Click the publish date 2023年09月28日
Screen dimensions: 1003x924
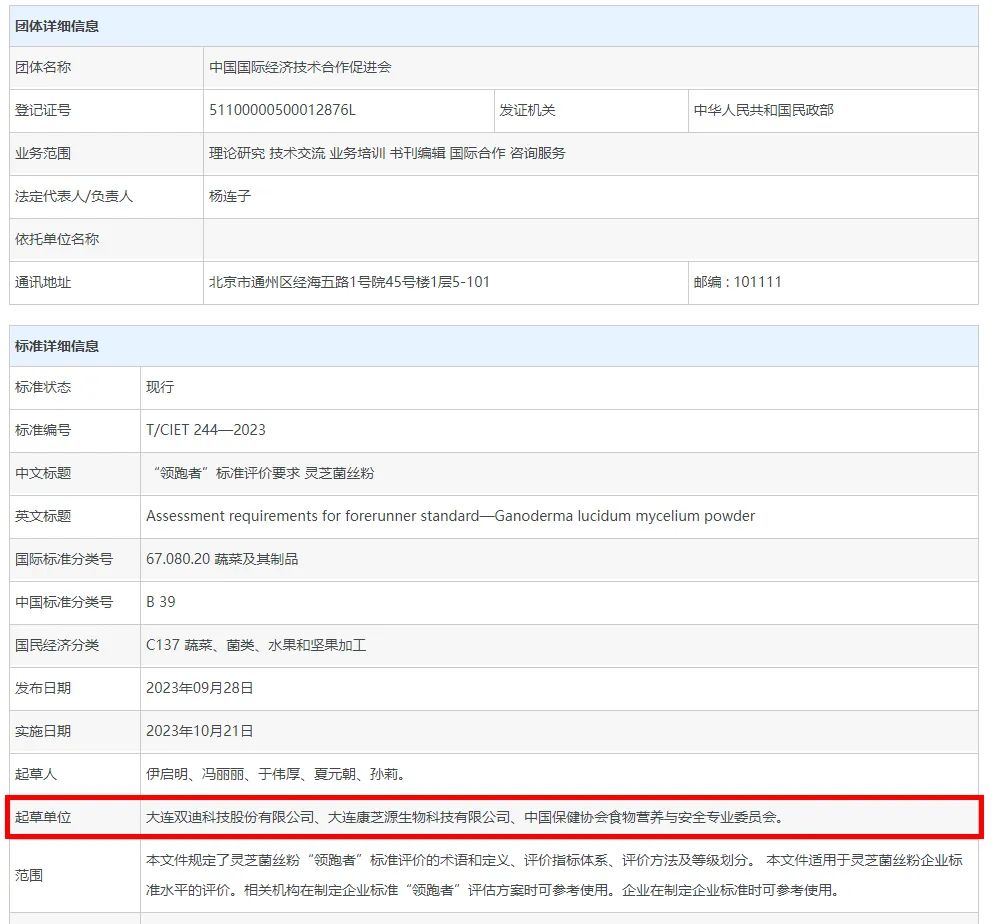[200, 688]
